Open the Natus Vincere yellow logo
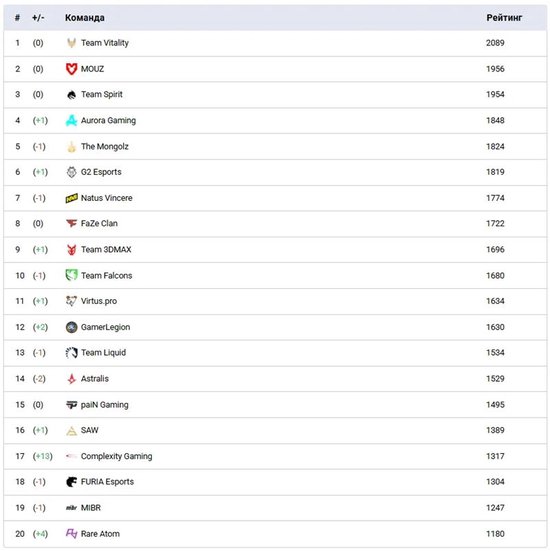The height and width of the screenshot is (551, 550). click(71, 198)
